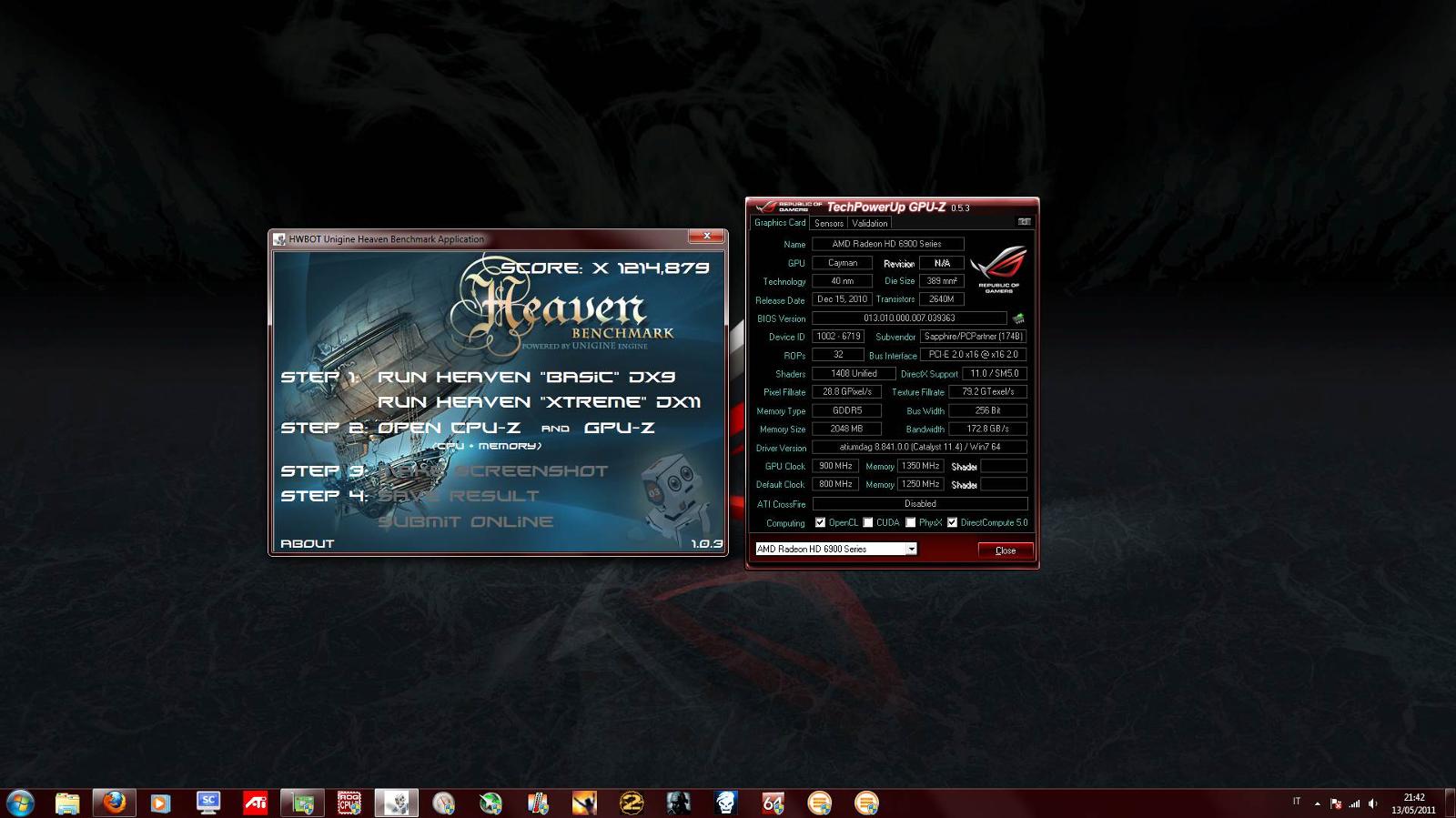Image resolution: width=1456 pixels, height=818 pixels.
Task: Open the Windows Start menu
Action: tap(20, 803)
